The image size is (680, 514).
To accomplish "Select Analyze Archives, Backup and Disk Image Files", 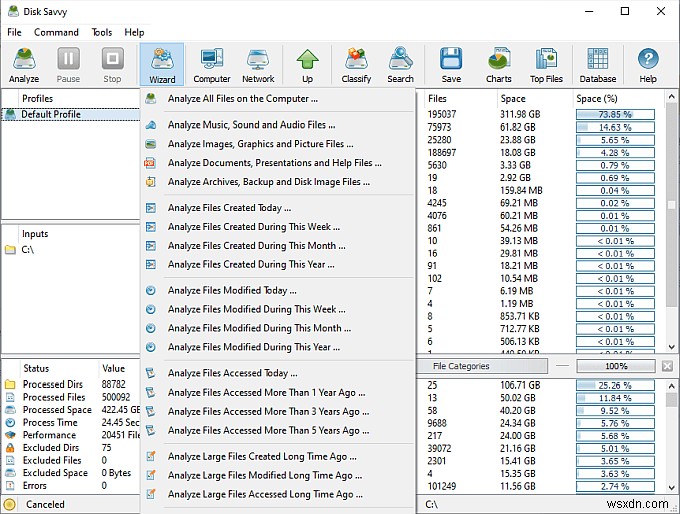I will click(278, 182).
